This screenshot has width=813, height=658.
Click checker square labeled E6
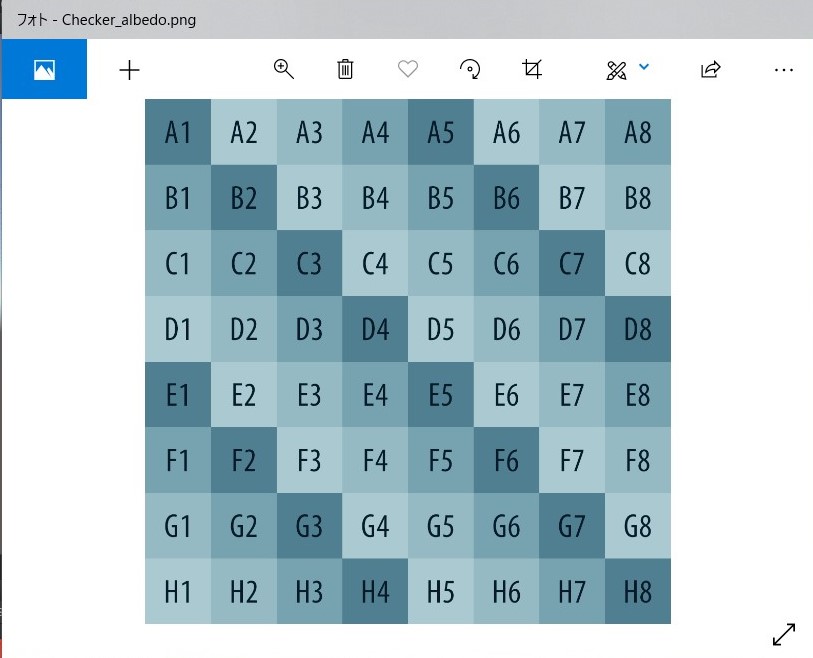pyautogui.click(x=507, y=395)
